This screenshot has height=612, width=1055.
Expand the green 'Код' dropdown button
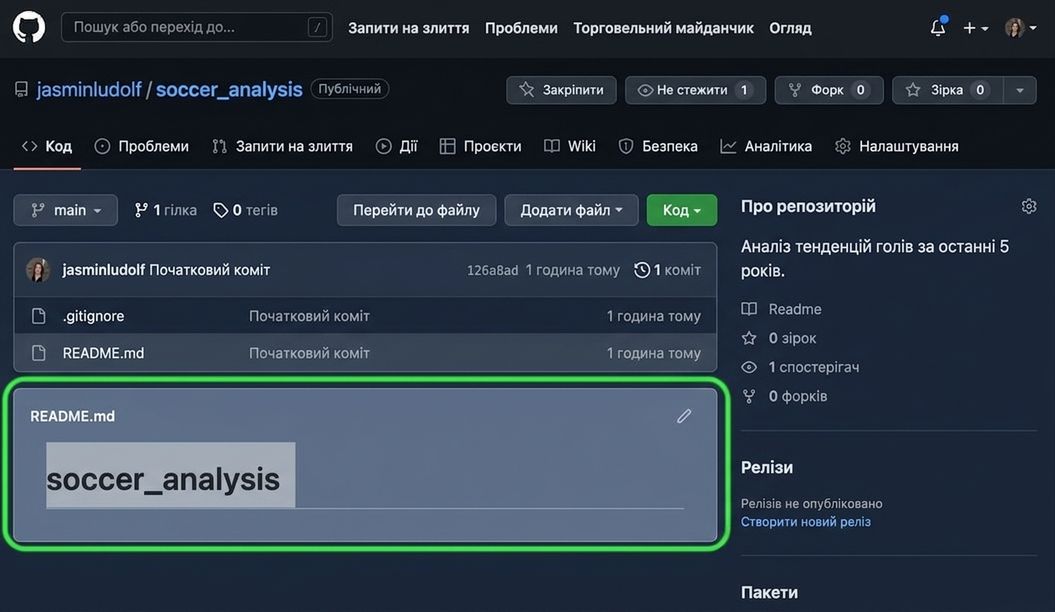point(682,211)
